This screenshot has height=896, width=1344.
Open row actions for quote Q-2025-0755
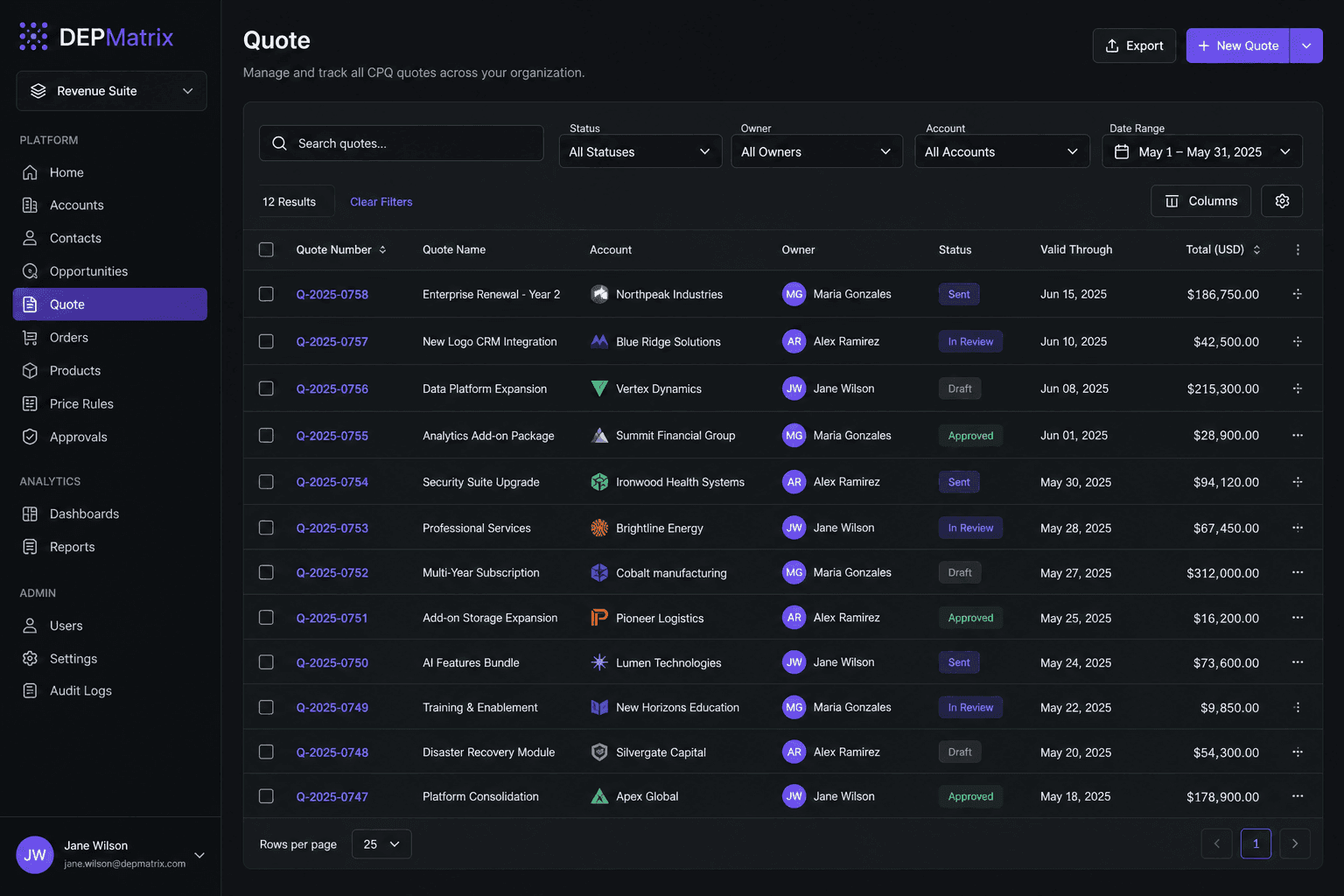click(1298, 435)
